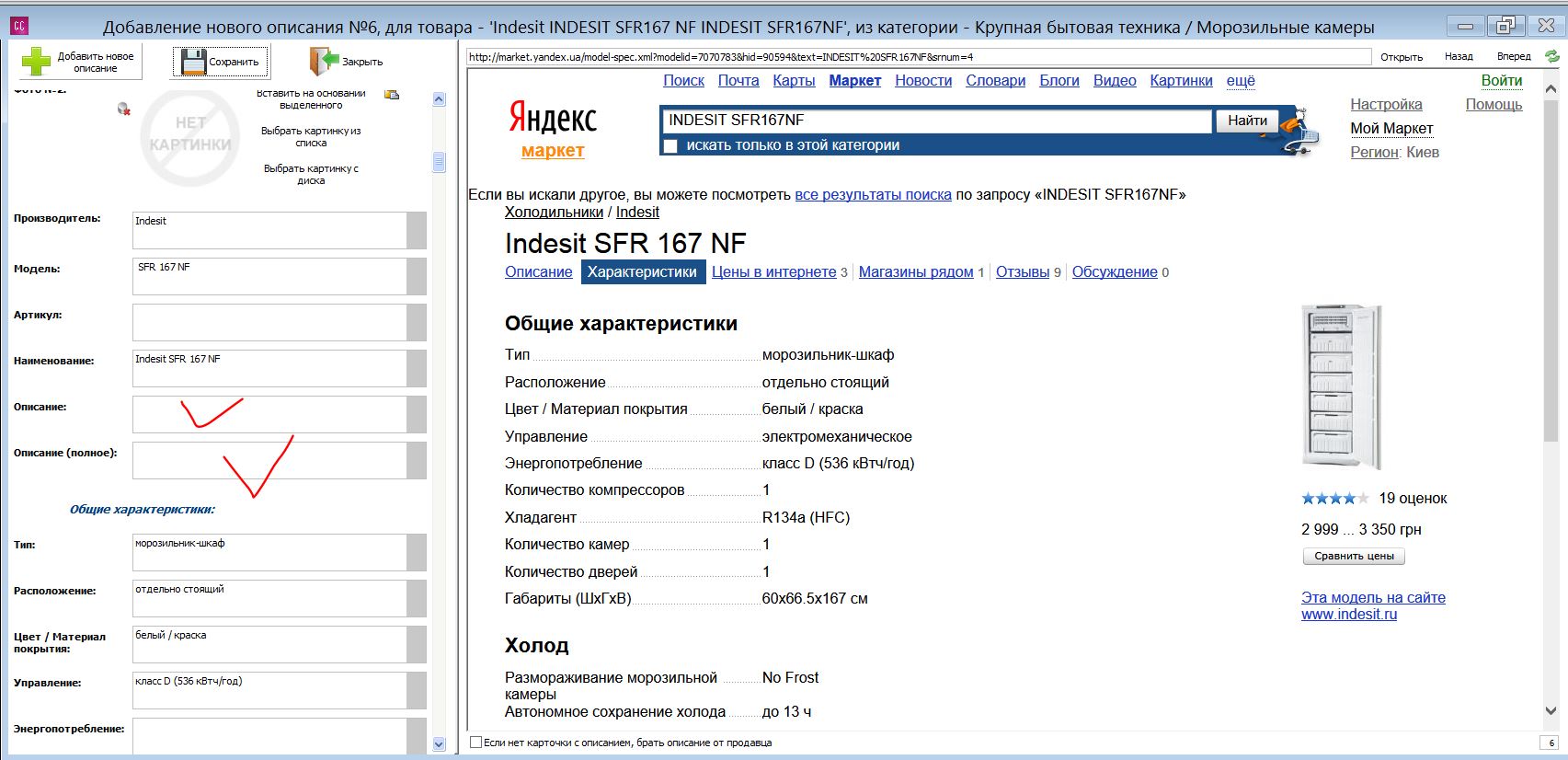
Task: Open the Помощь link
Action: point(1494,105)
